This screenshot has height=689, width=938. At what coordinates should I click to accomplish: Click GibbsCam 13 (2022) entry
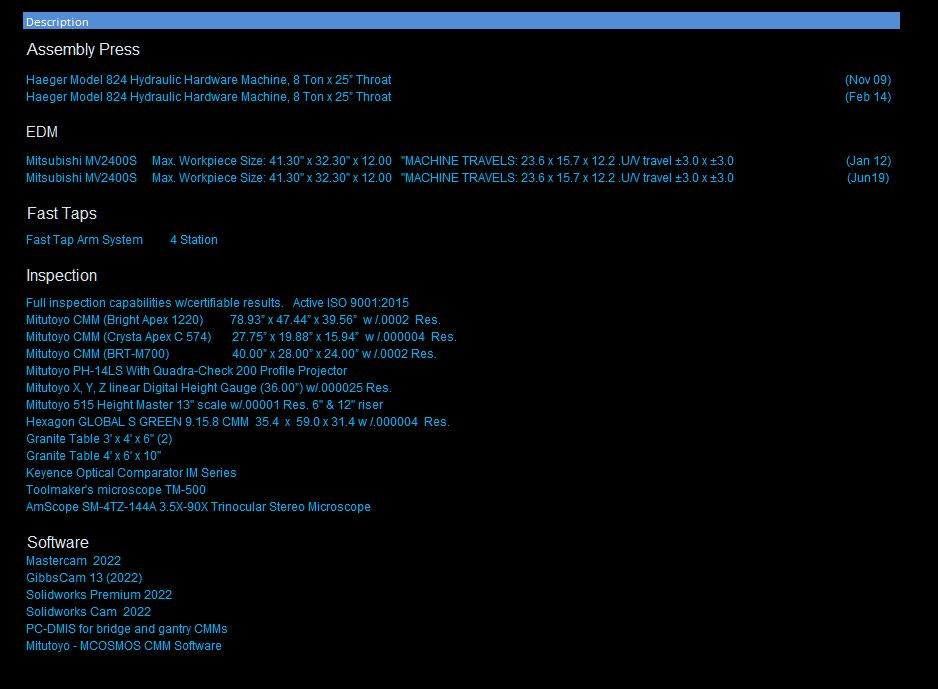[x=84, y=578]
